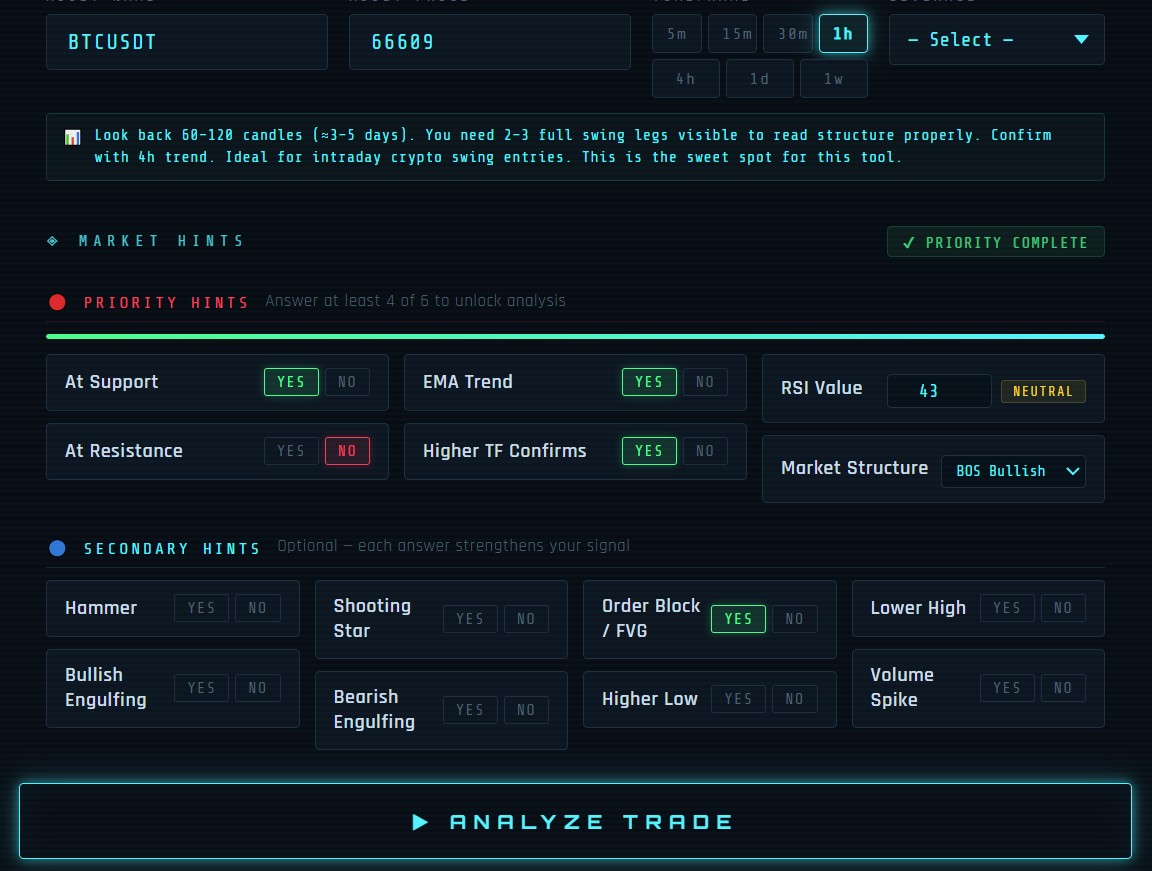Select the 1h timeframe
Screen dimensions: 1152x871
tap(843, 34)
